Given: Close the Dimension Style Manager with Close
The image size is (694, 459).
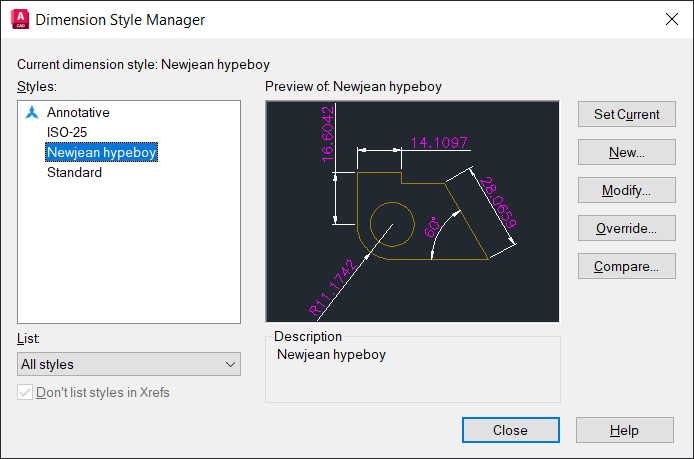Looking at the screenshot, I should click(511, 430).
